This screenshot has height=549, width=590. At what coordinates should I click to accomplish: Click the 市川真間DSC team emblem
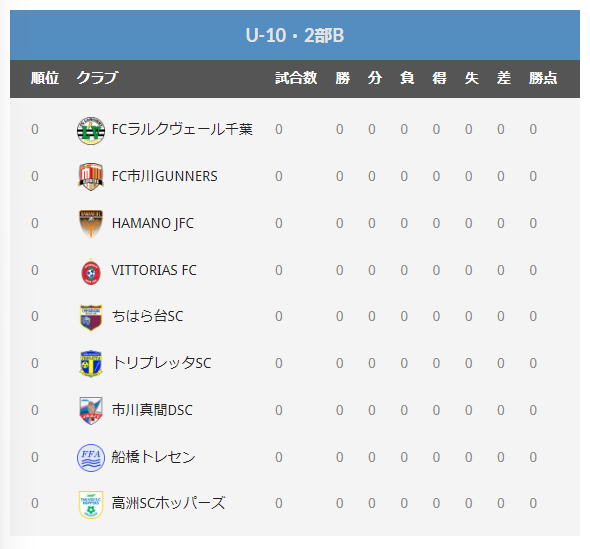pyautogui.click(x=91, y=411)
